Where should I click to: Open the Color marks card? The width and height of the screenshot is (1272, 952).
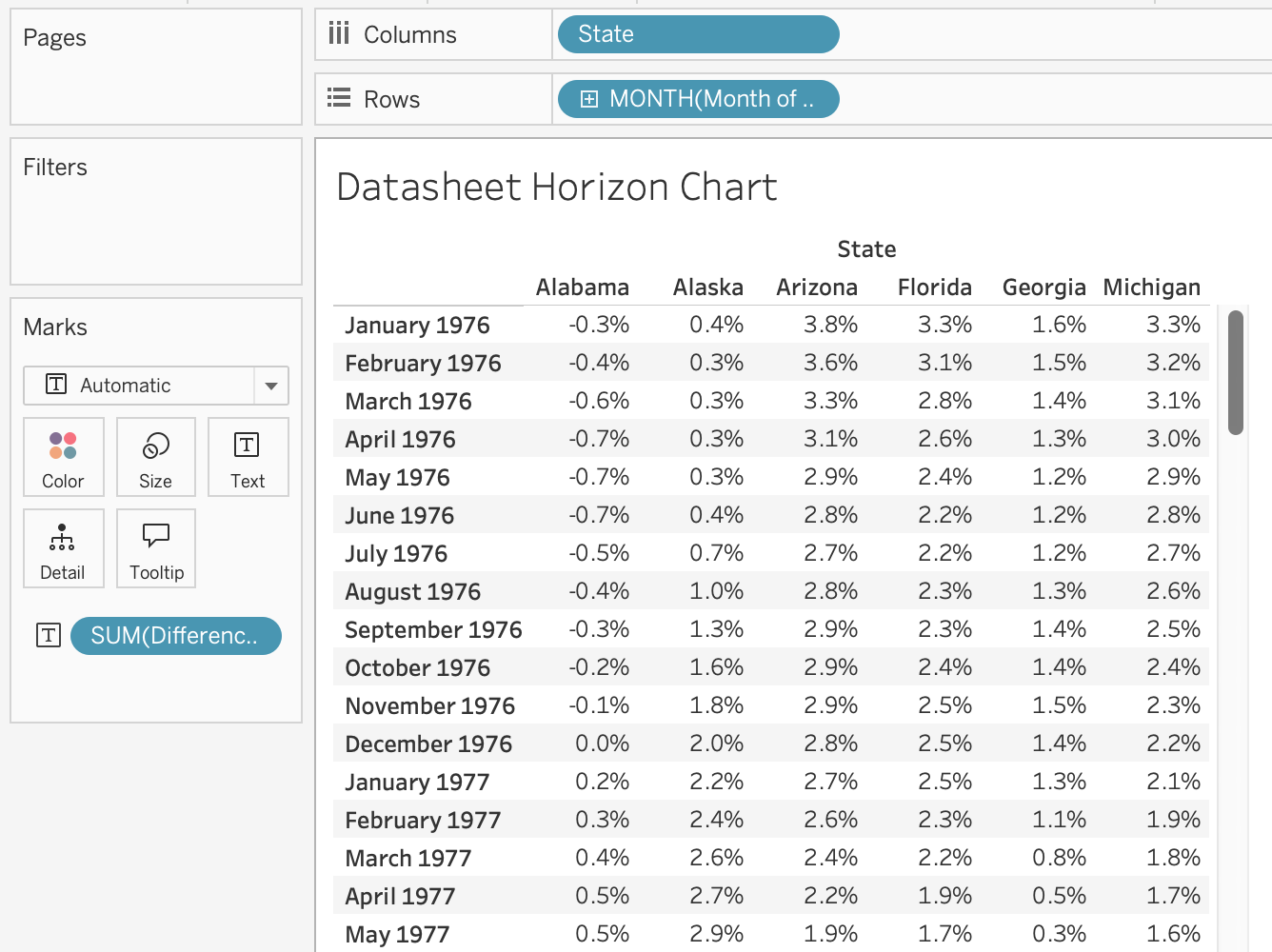63,457
